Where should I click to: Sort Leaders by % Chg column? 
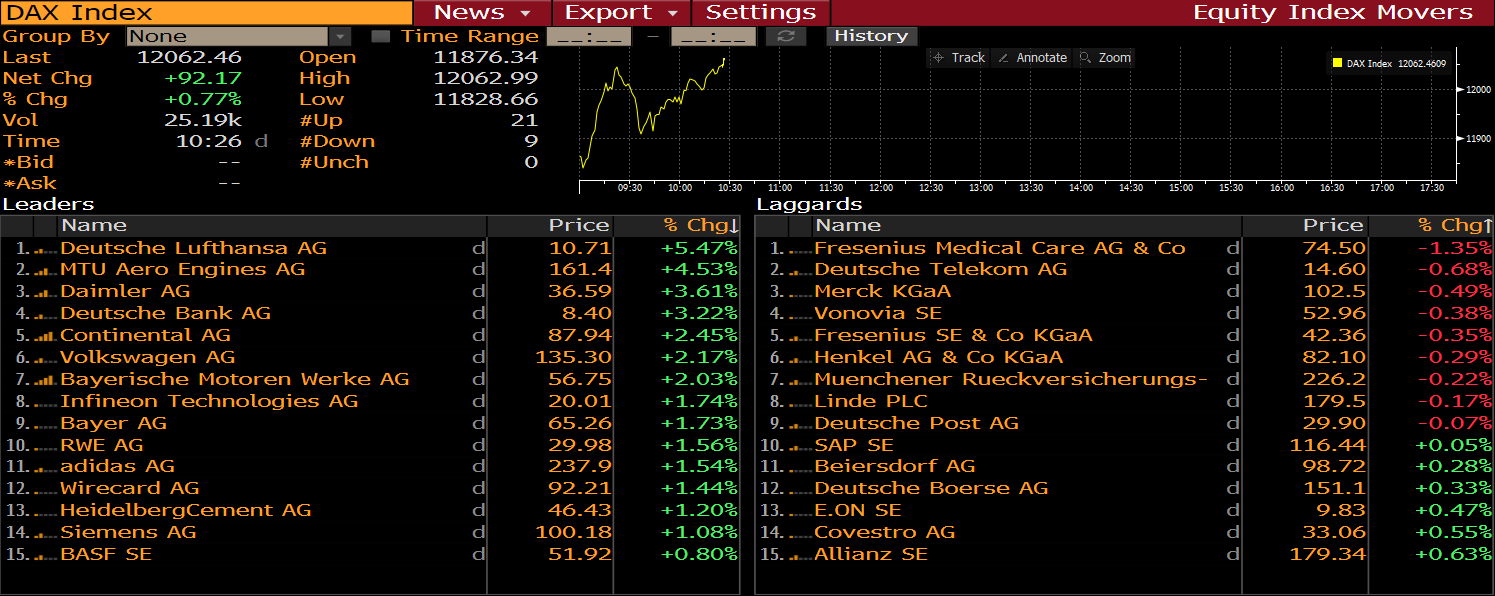pyautogui.click(x=700, y=225)
